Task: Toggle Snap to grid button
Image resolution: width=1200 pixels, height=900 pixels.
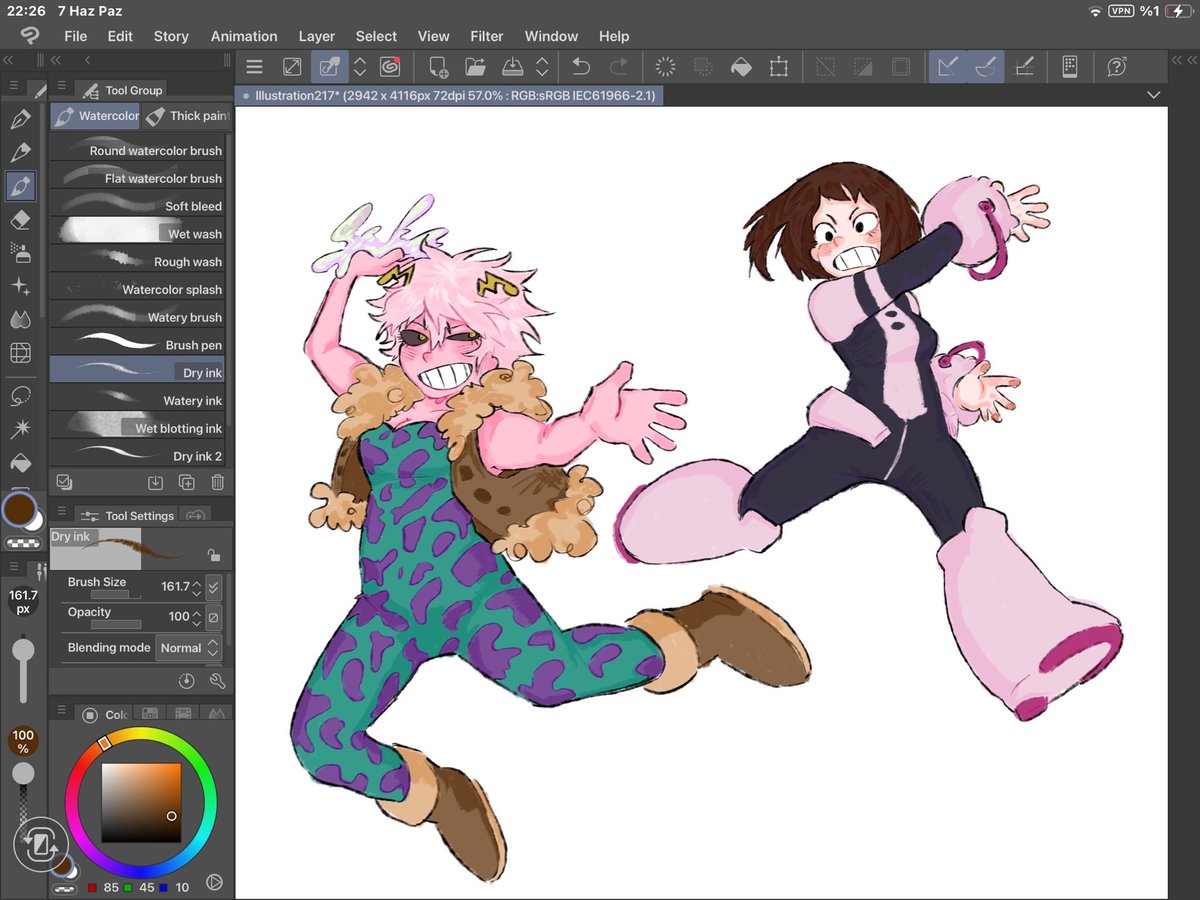Action: click(x=1023, y=67)
